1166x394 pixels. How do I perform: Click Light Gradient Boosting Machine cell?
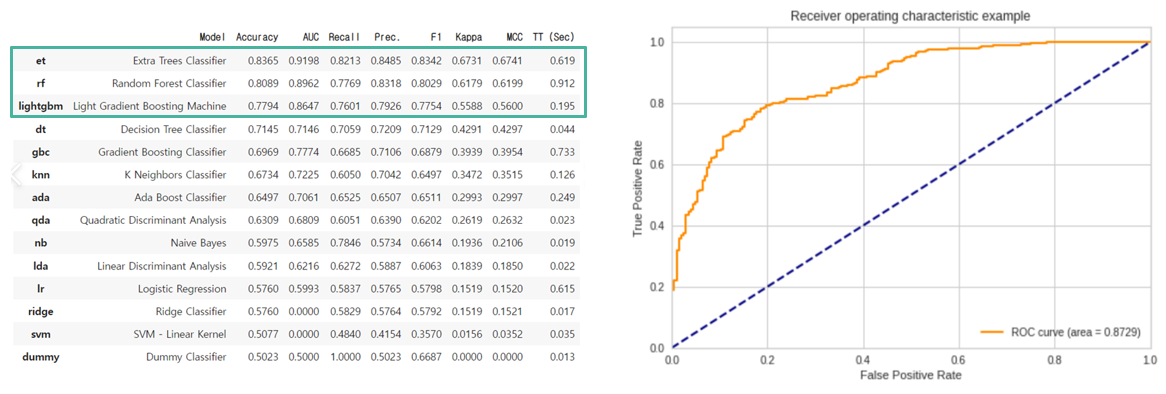tap(149, 106)
